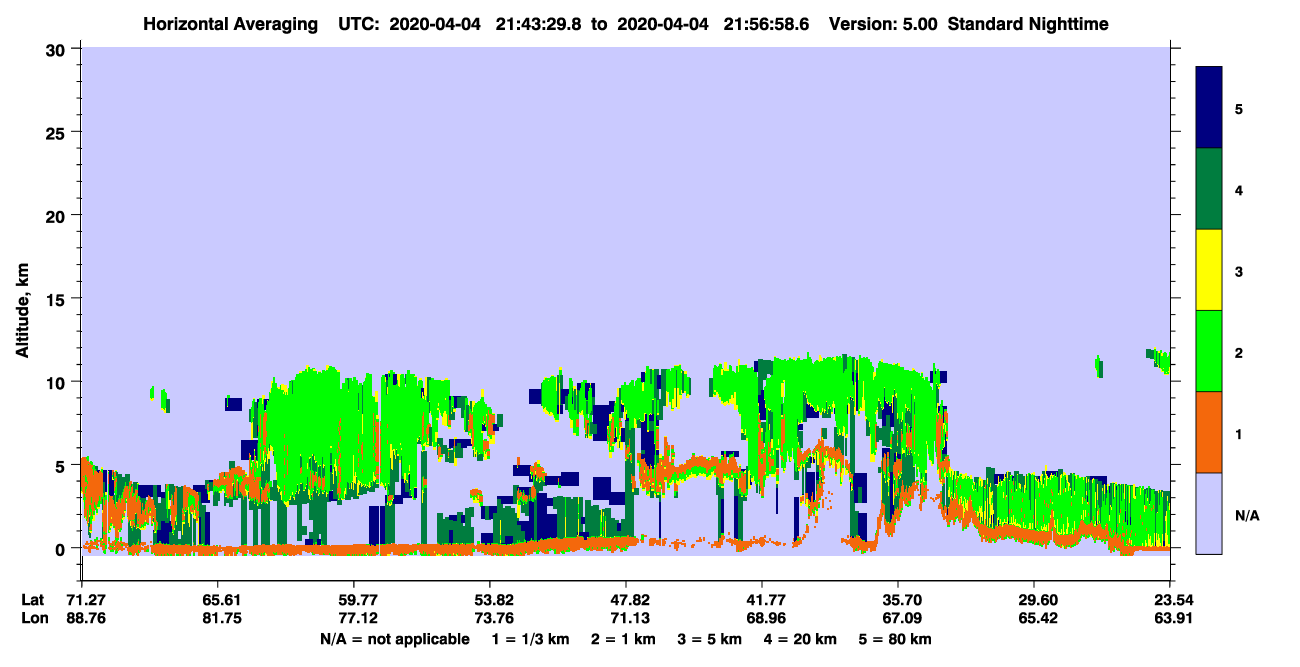Image resolution: width=1300 pixels, height=667 pixels.
Task: Click 'Standard Nighttime' in the title
Action: coord(1028,23)
